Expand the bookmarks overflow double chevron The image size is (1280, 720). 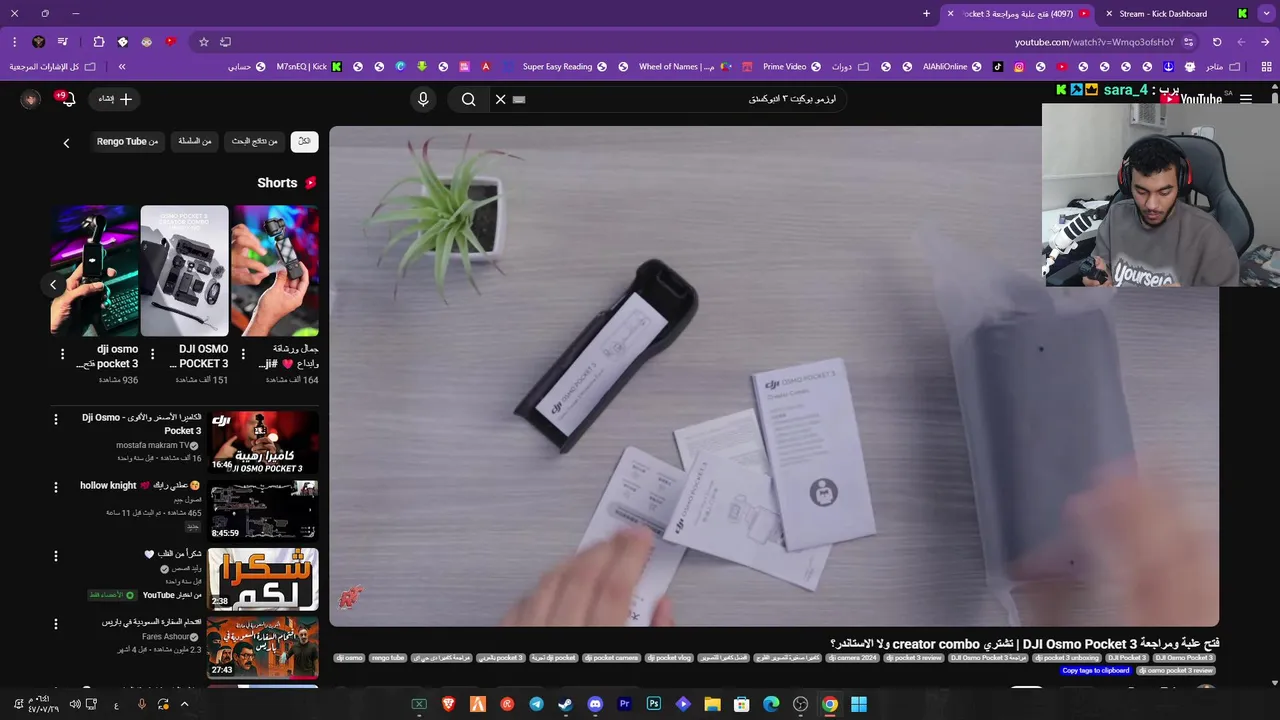(x=122, y=67)
